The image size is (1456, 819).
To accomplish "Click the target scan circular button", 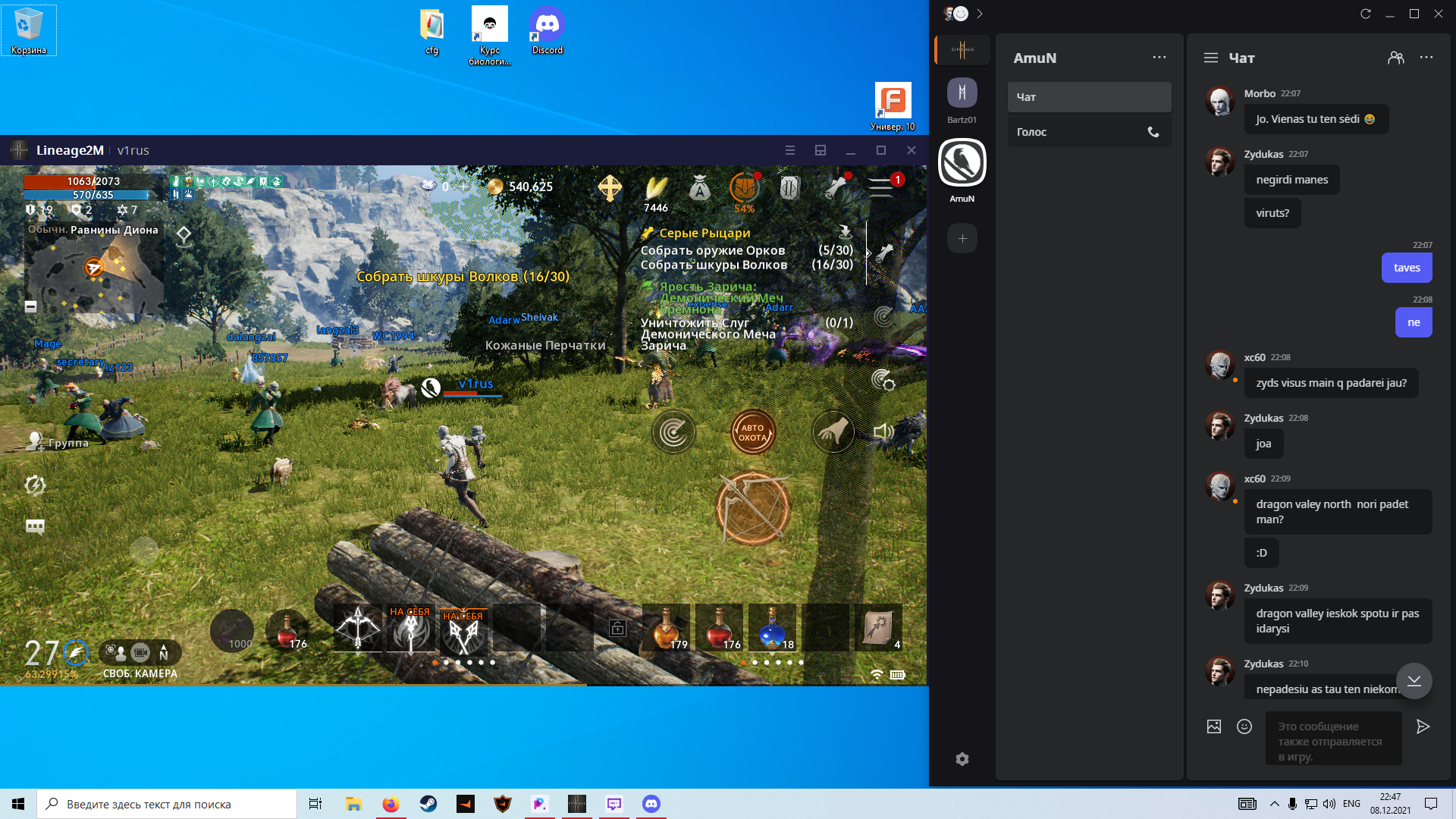I will coord(673,432).
